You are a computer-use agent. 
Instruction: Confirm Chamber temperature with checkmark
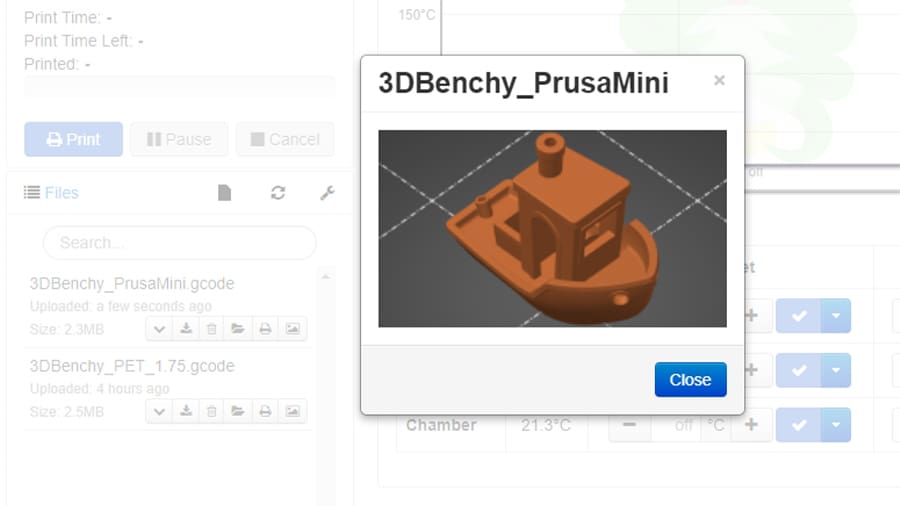[799, 425]
